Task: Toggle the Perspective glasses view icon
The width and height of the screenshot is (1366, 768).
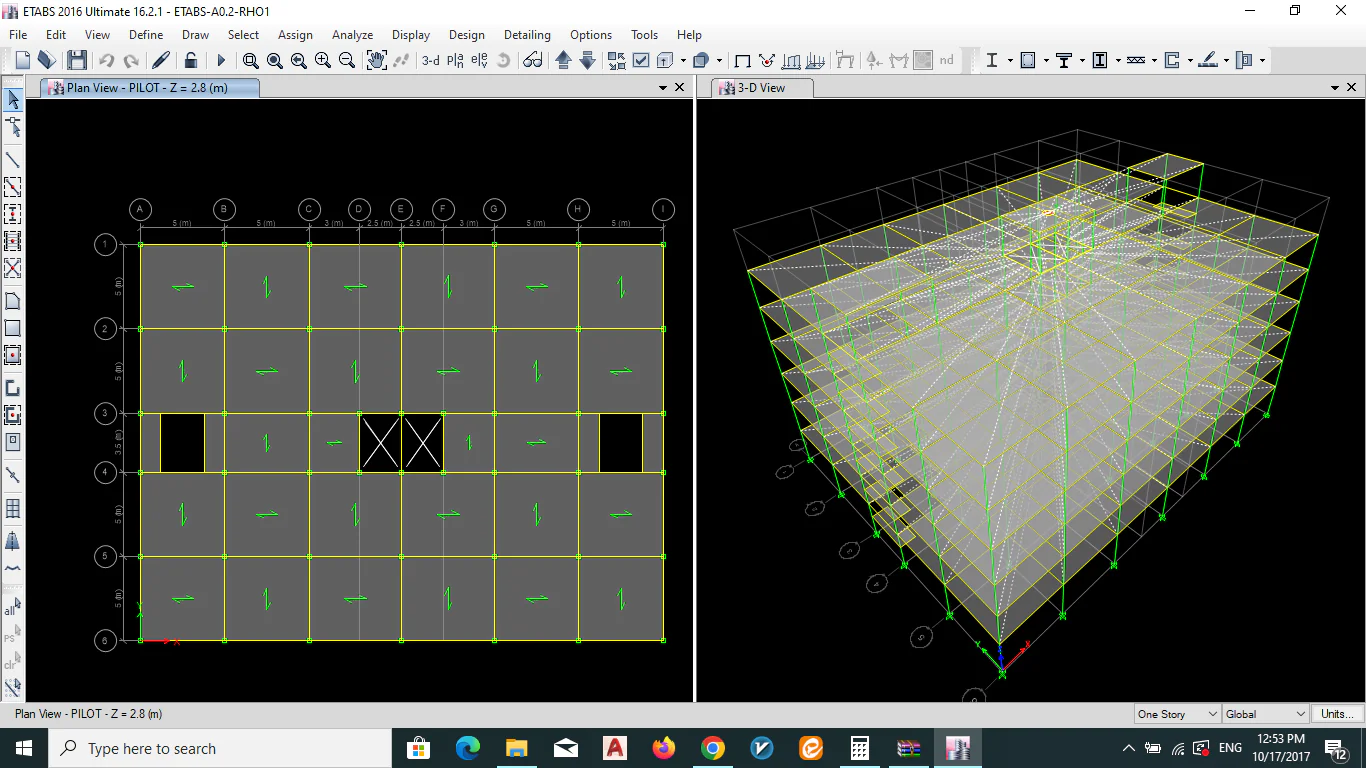Action: point(532,61)
